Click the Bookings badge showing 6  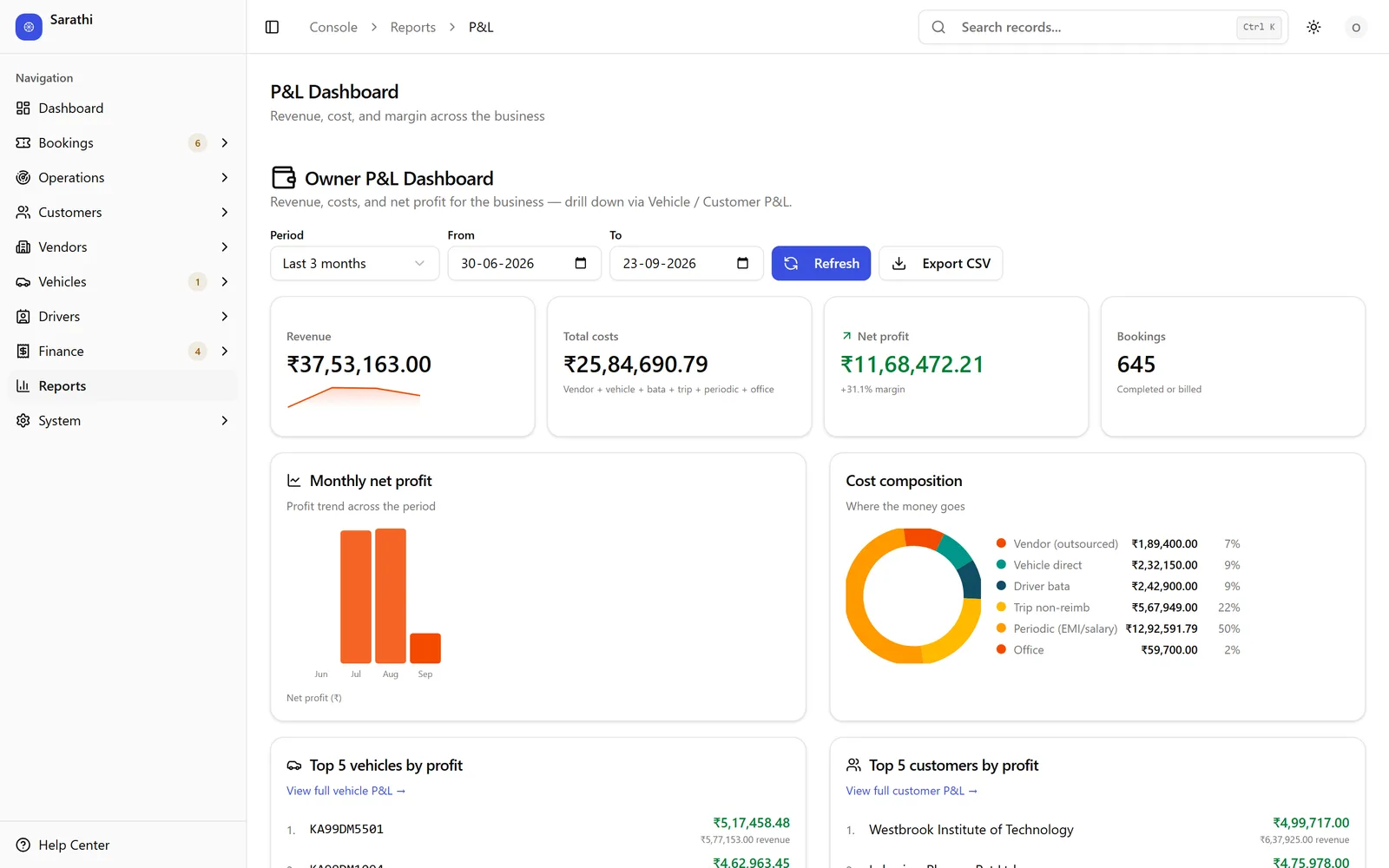197,142
